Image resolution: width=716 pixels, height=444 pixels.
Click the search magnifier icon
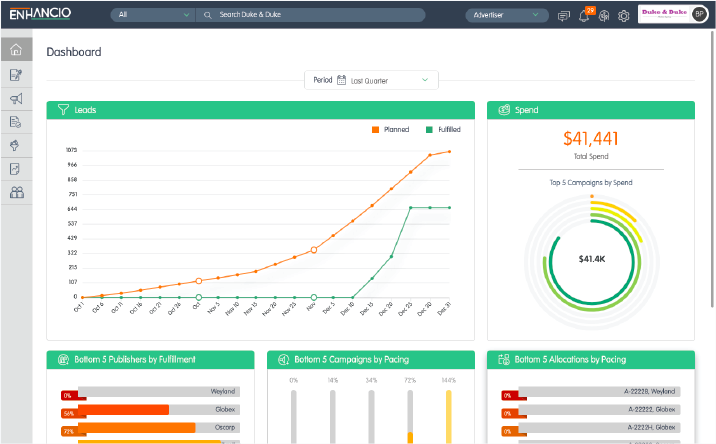click(208, 15)
